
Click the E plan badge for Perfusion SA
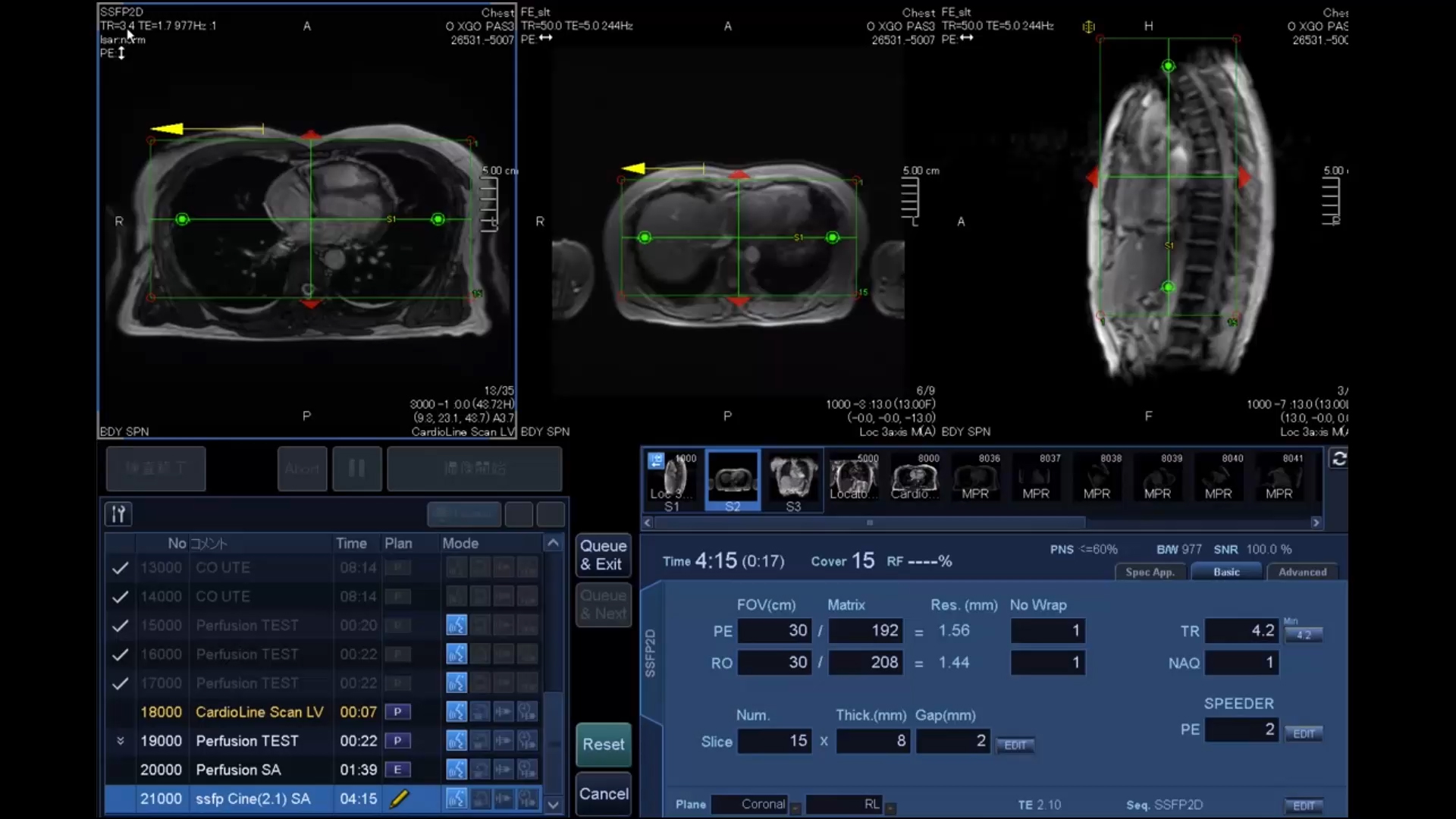(397, 770)
